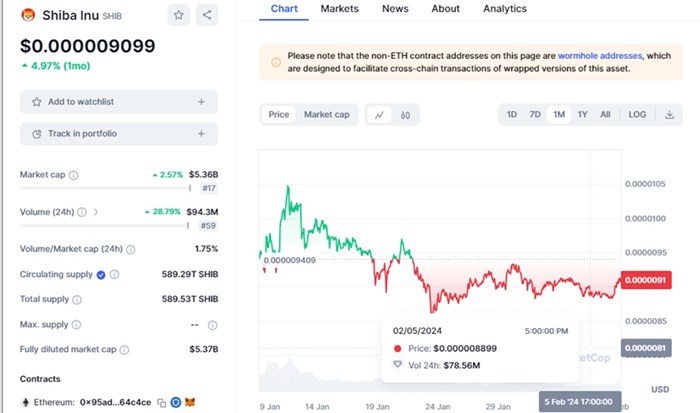Follow the wormhole addresses link
The height and width of the screenshot is (413, 700).
[x=599, y=56]
